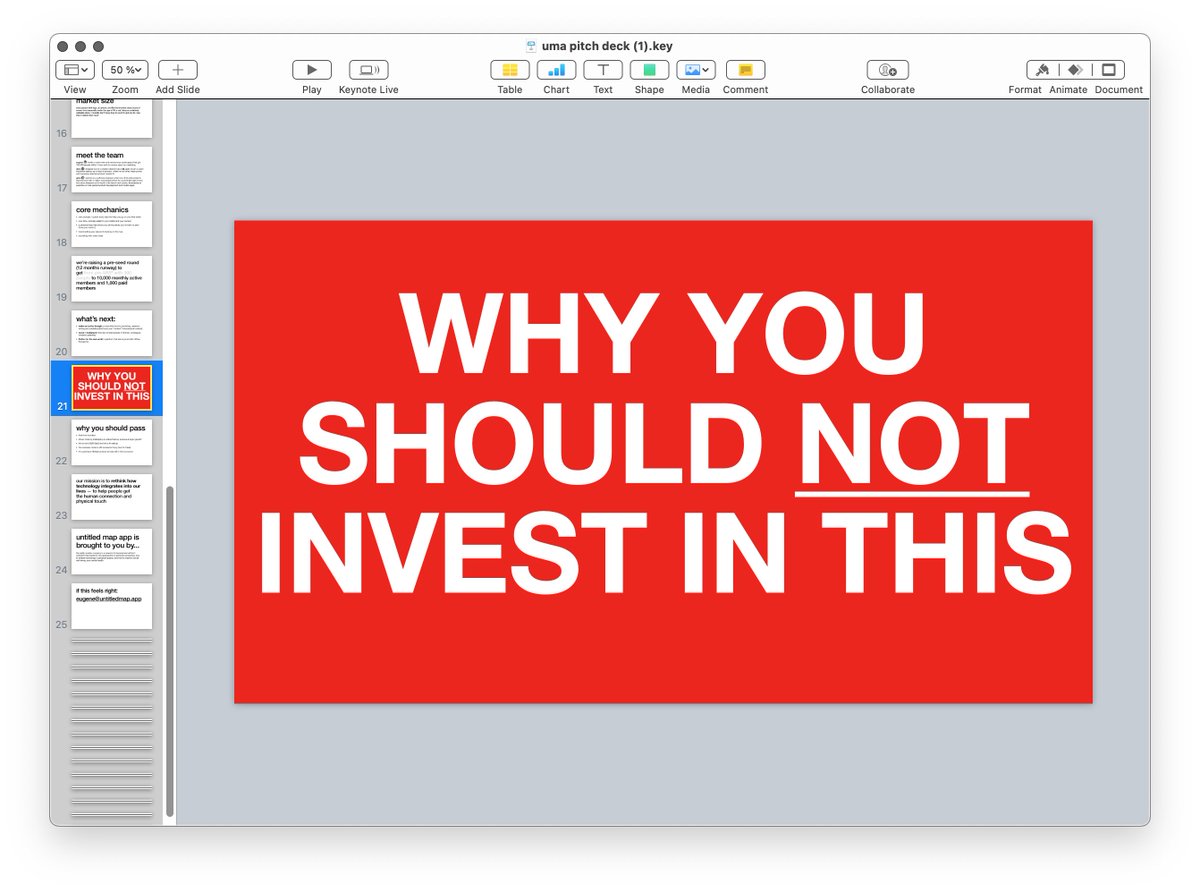Expand the Media dropdown menu
This screenshot has height=892, width=1200.
click(695, 70)
